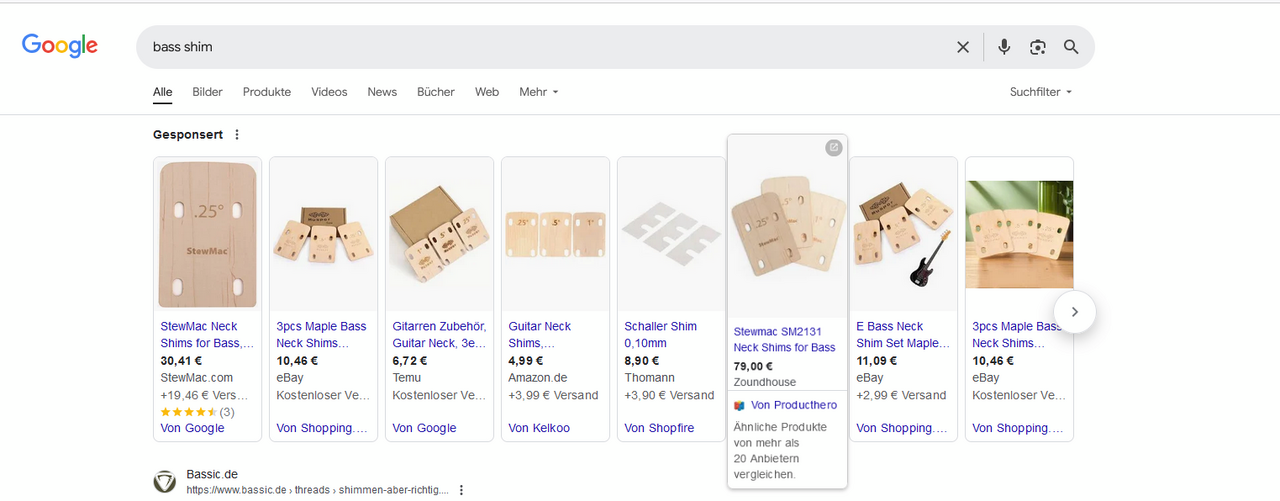The height and width of the screenshot is (501, 1280).
Task: Click the Von Producthero link
Action: point(794,405)
